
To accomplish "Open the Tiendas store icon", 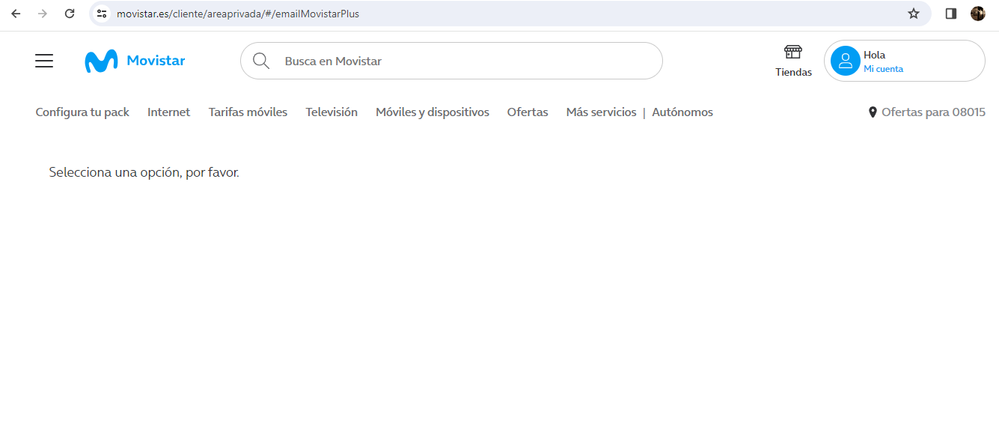I will (793, 53).
